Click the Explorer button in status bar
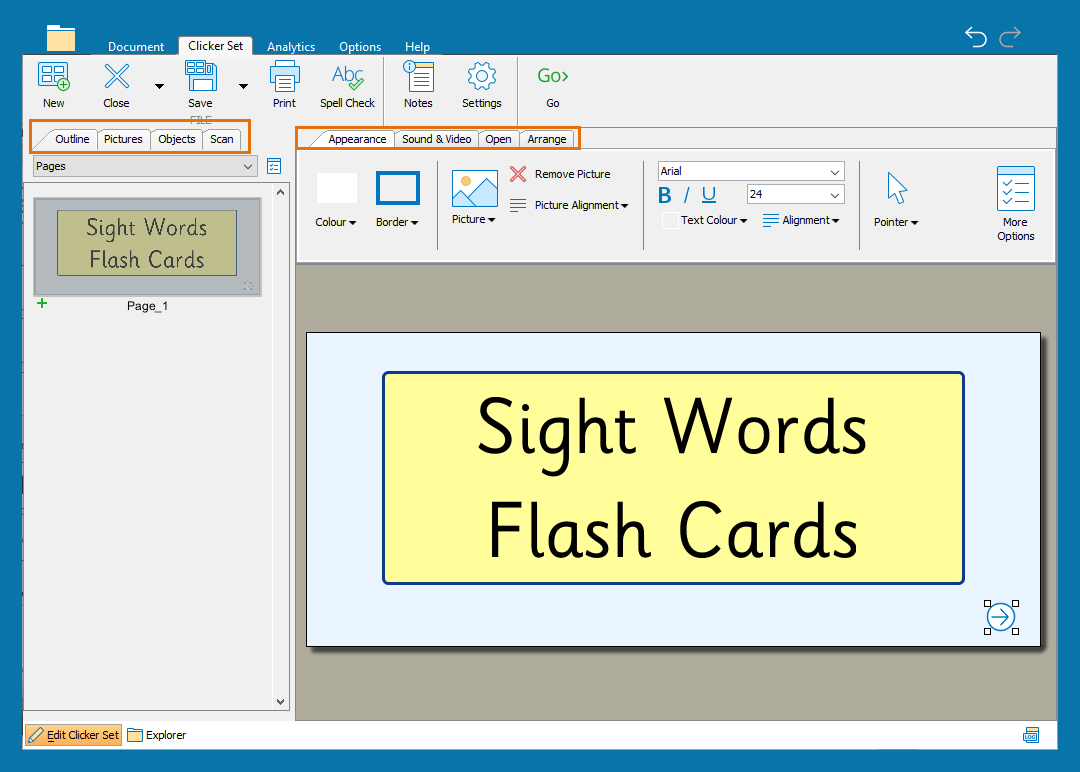The height and width of the screenshot is (772, 1080). click(x=157, y=735)
